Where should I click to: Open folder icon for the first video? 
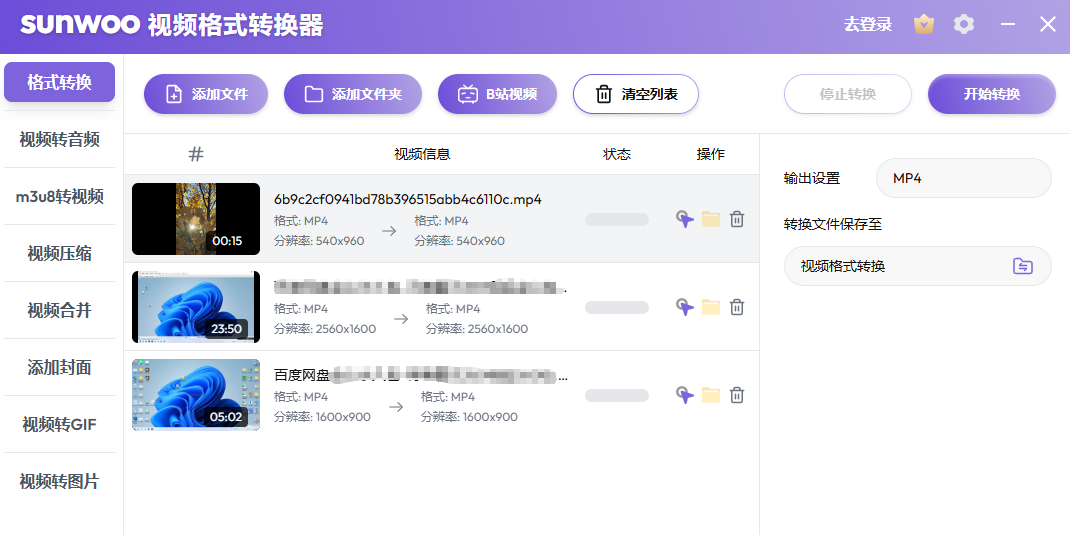click(x=711, y=219)
